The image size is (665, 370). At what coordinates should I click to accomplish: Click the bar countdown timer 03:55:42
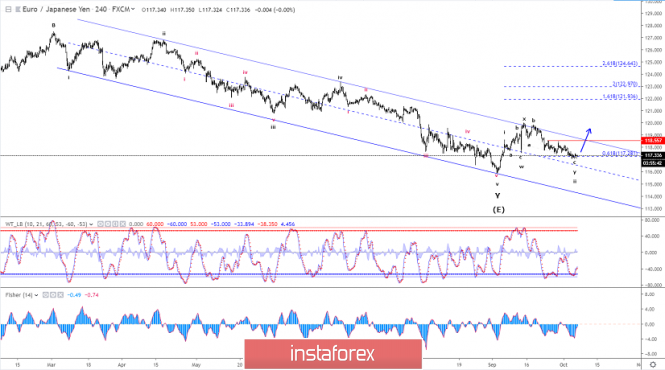click(x=653, y=163)
